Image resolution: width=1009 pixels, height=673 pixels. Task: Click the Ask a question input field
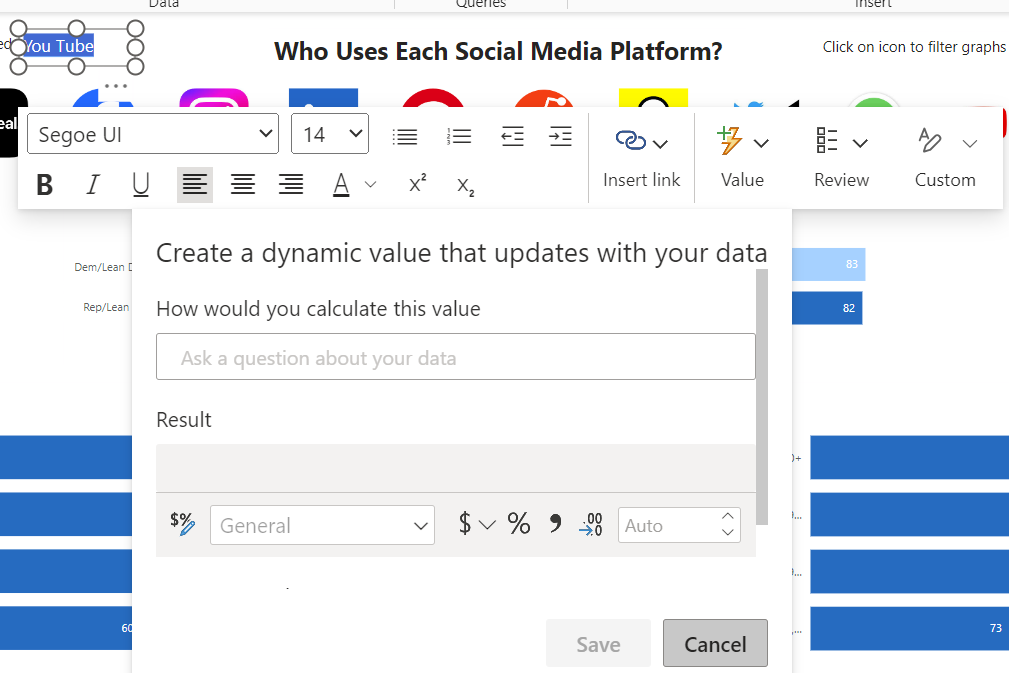[x=456, y=358]
